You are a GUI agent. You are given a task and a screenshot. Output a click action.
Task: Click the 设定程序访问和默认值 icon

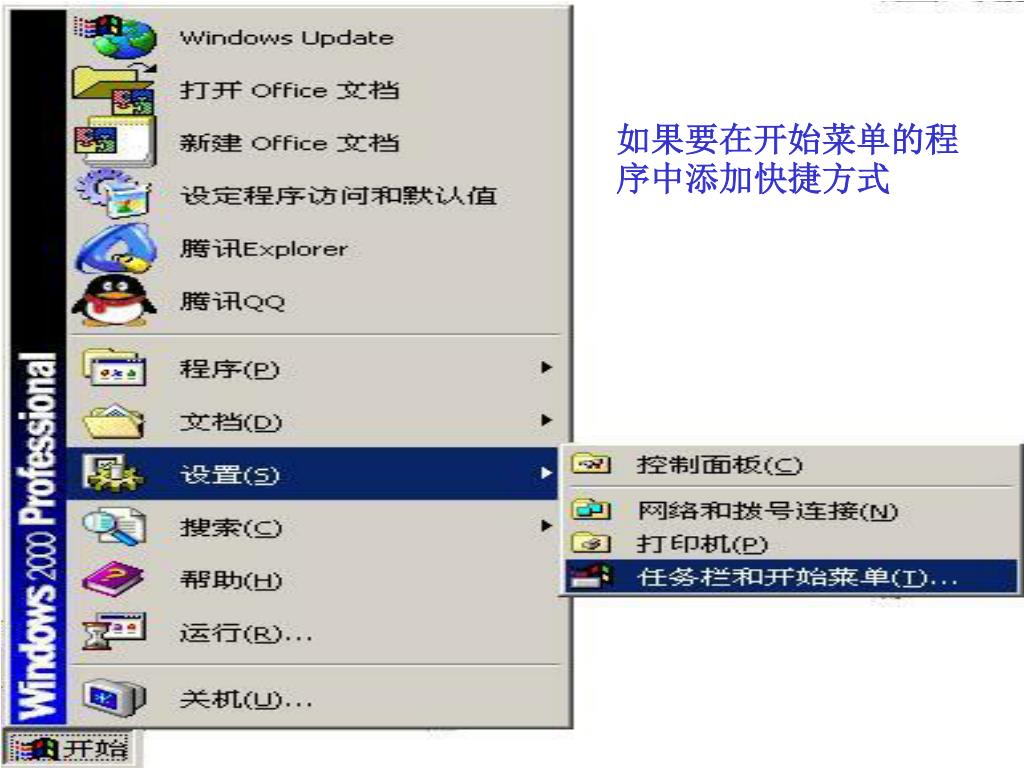coord(113,194)
